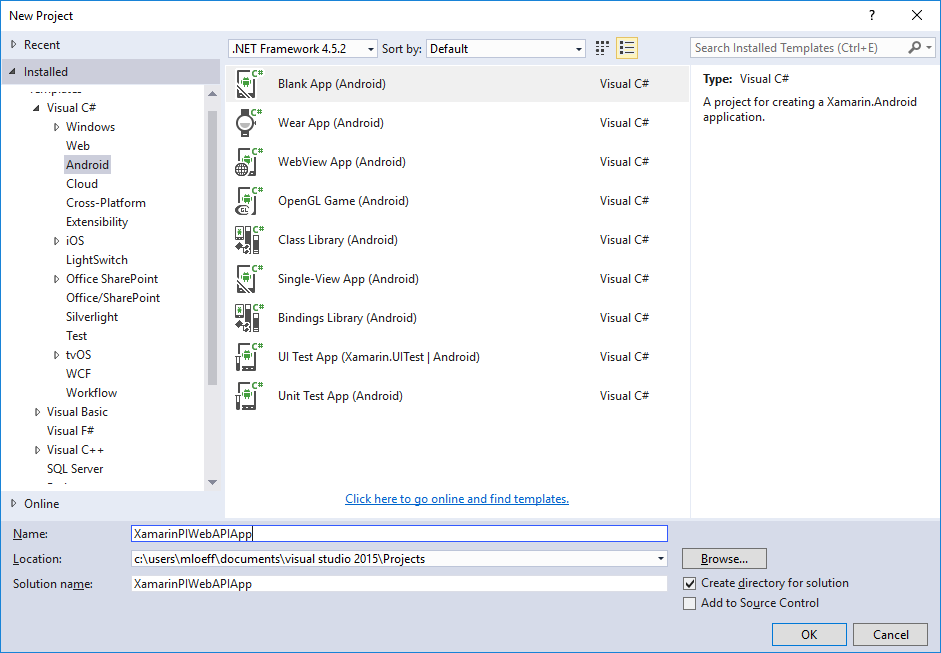Click the category tree scroll down arrow
Screen dimensions: 941x653
212,483
